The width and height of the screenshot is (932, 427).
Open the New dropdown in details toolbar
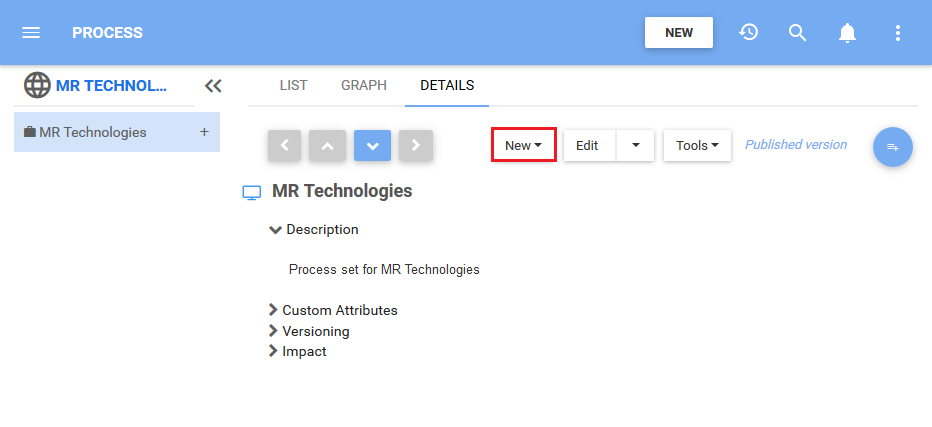tap(524, 145)
